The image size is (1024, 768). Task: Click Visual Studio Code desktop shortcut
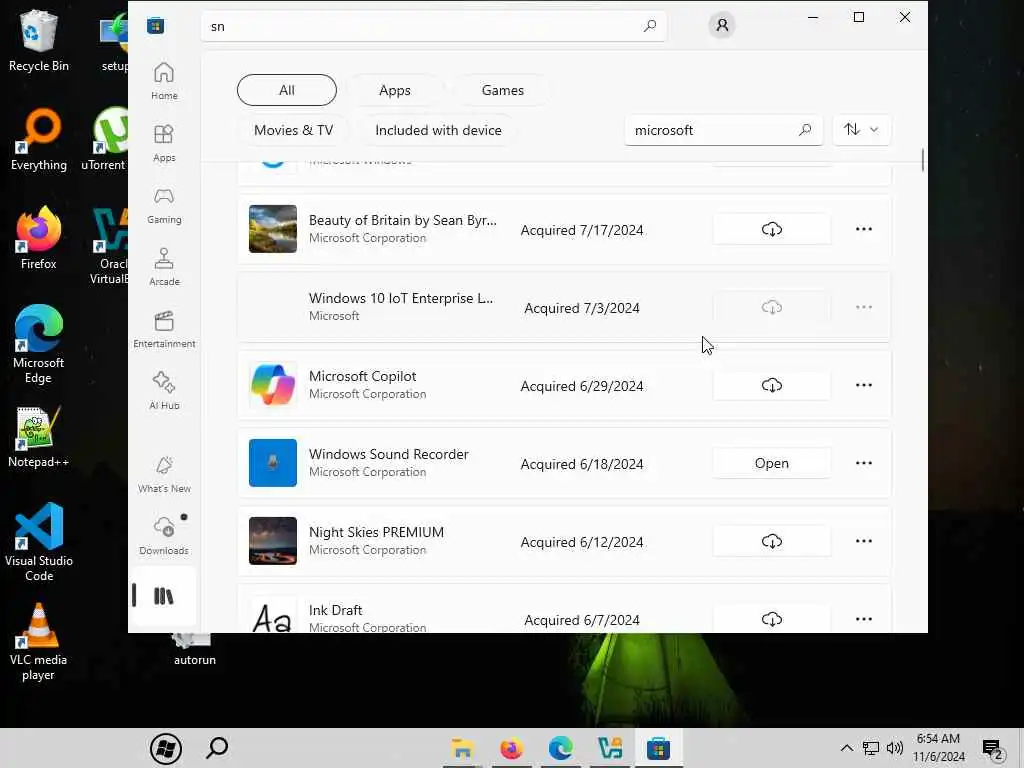39,542
